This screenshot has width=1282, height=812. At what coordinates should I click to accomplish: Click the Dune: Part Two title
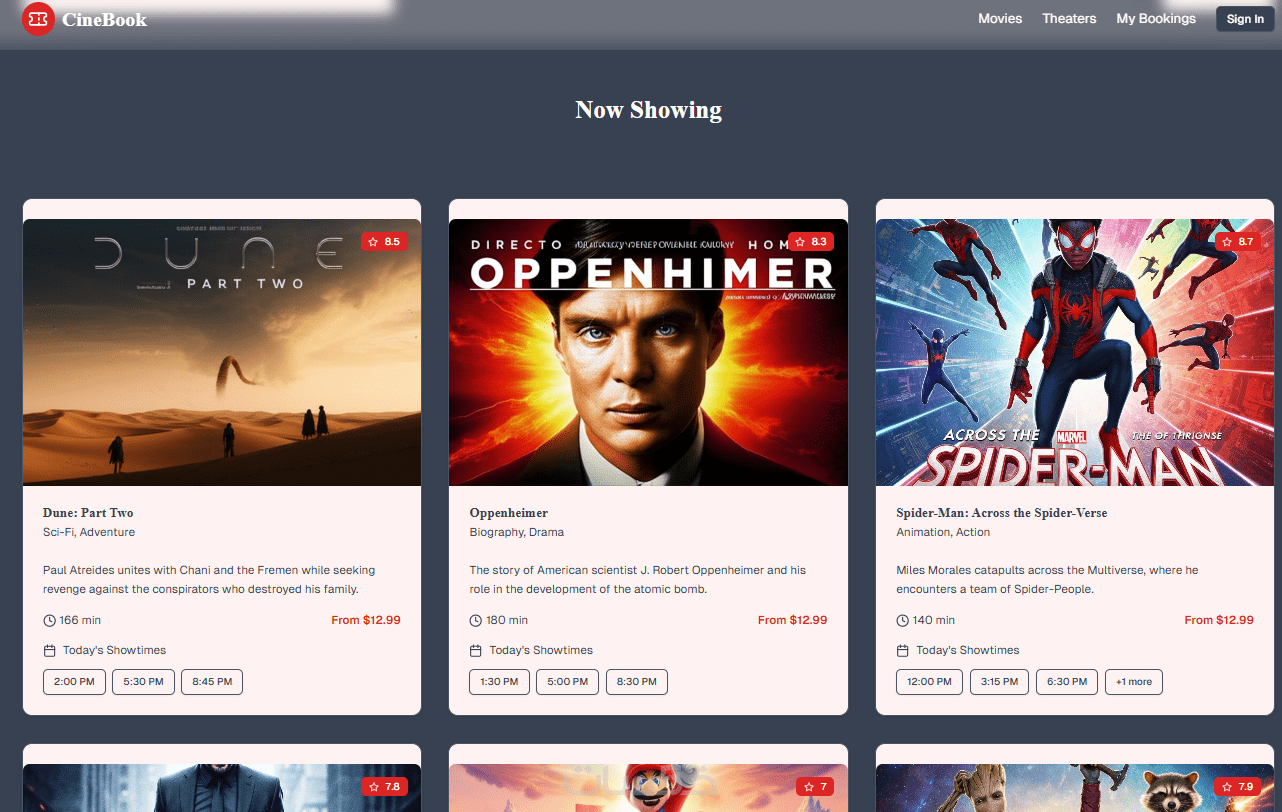pos(88,513)
